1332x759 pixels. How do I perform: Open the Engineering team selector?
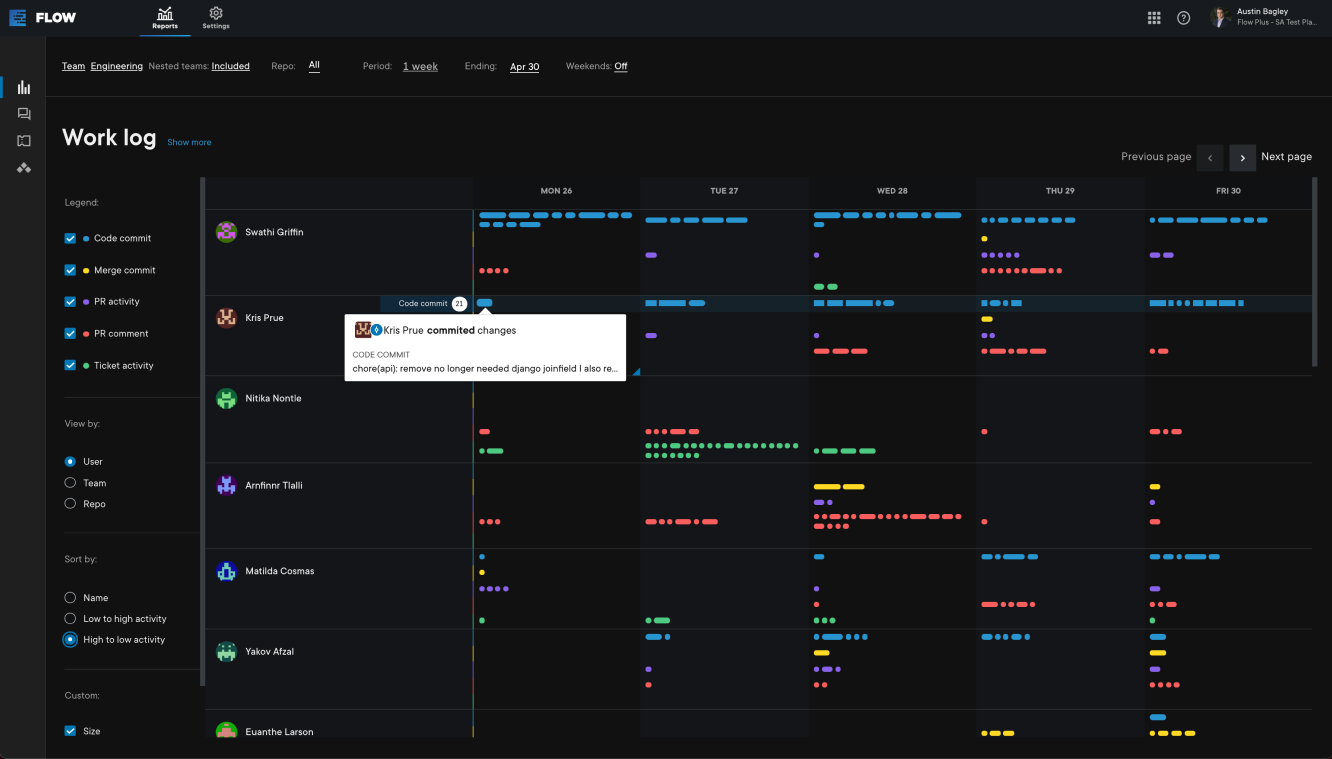[117, 66]
